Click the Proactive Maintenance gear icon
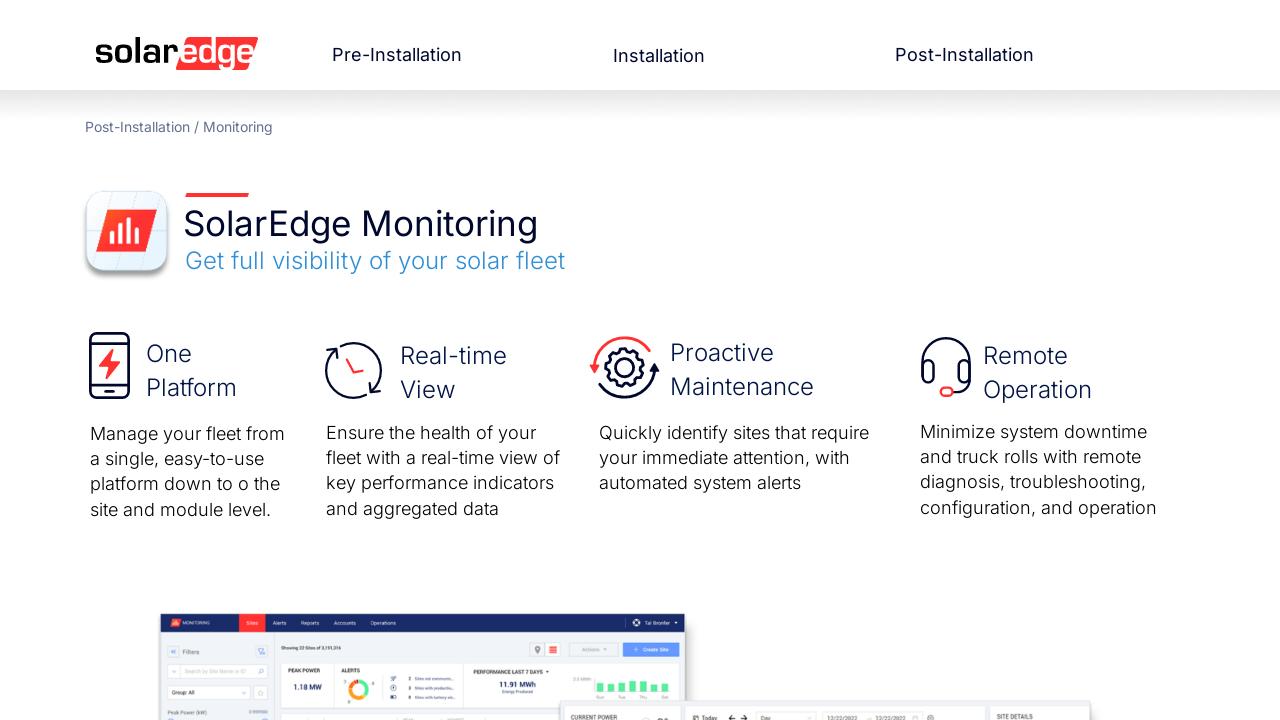This screenshot has height=720, width=1280. tap(624, 367)
